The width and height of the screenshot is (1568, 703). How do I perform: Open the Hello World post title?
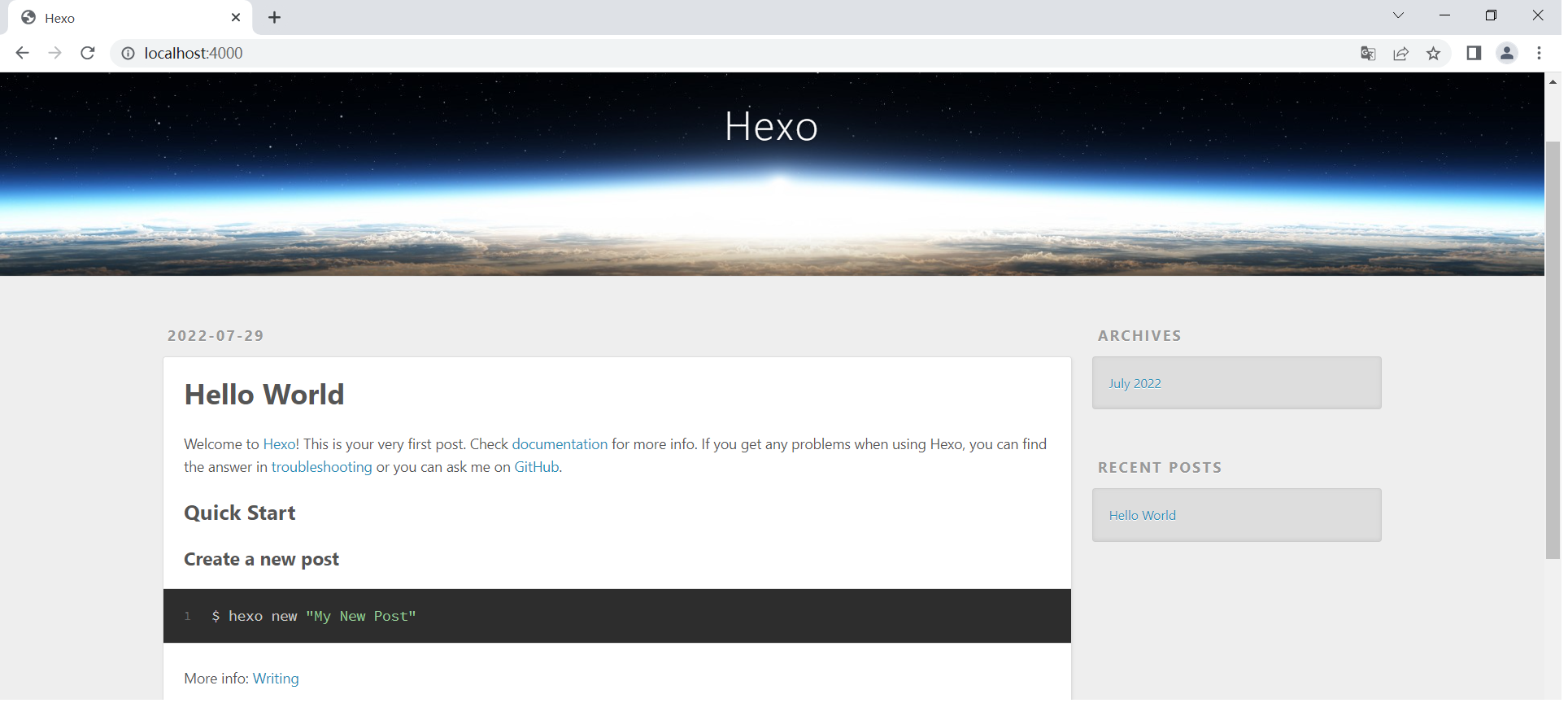pyautogui.click(x=264, y=395)
